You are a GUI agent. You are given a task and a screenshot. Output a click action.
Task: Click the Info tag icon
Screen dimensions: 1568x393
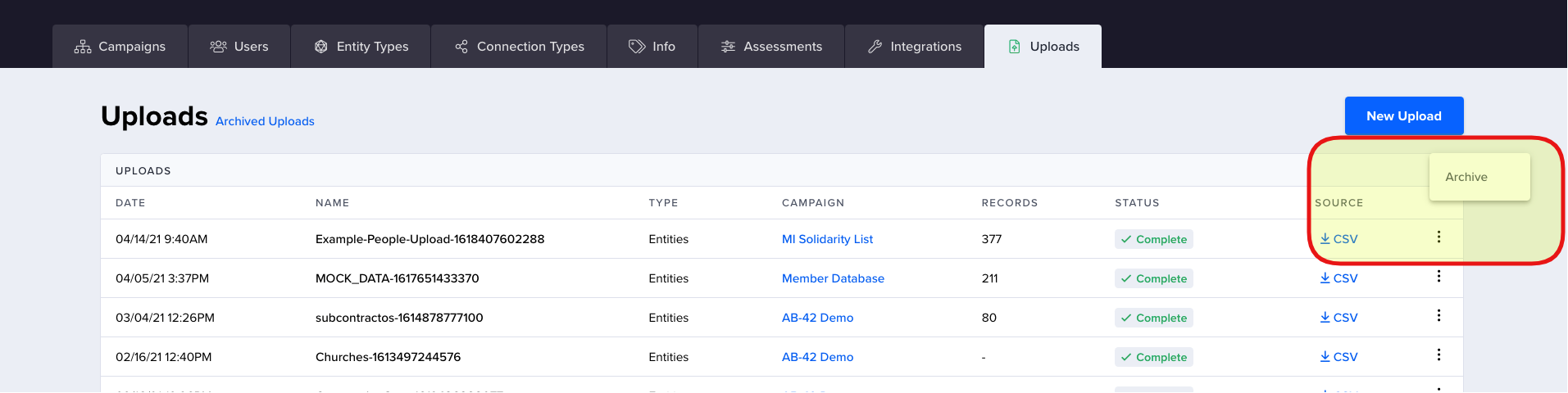click(x=637, y=47)
